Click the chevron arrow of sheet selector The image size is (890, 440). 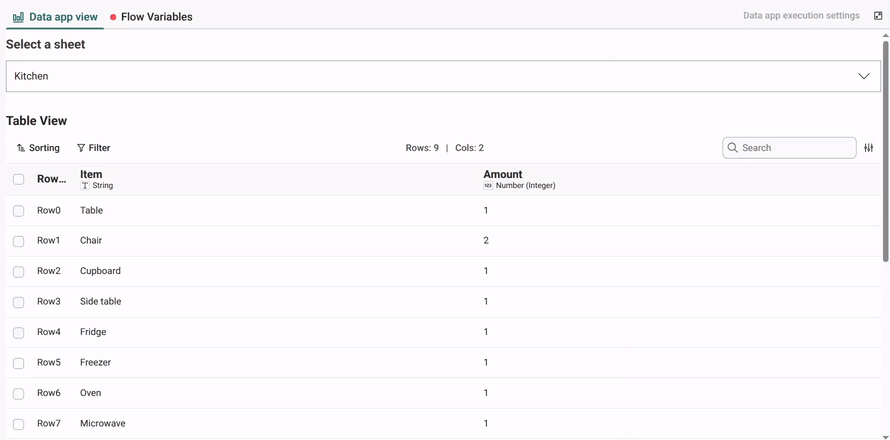click(864, 76)
